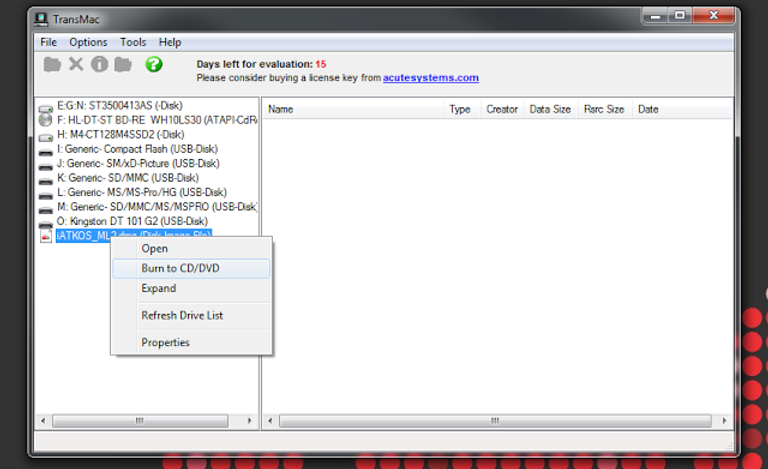
Task: Click the TransMac title bar app icon
Action: [42, 19]
